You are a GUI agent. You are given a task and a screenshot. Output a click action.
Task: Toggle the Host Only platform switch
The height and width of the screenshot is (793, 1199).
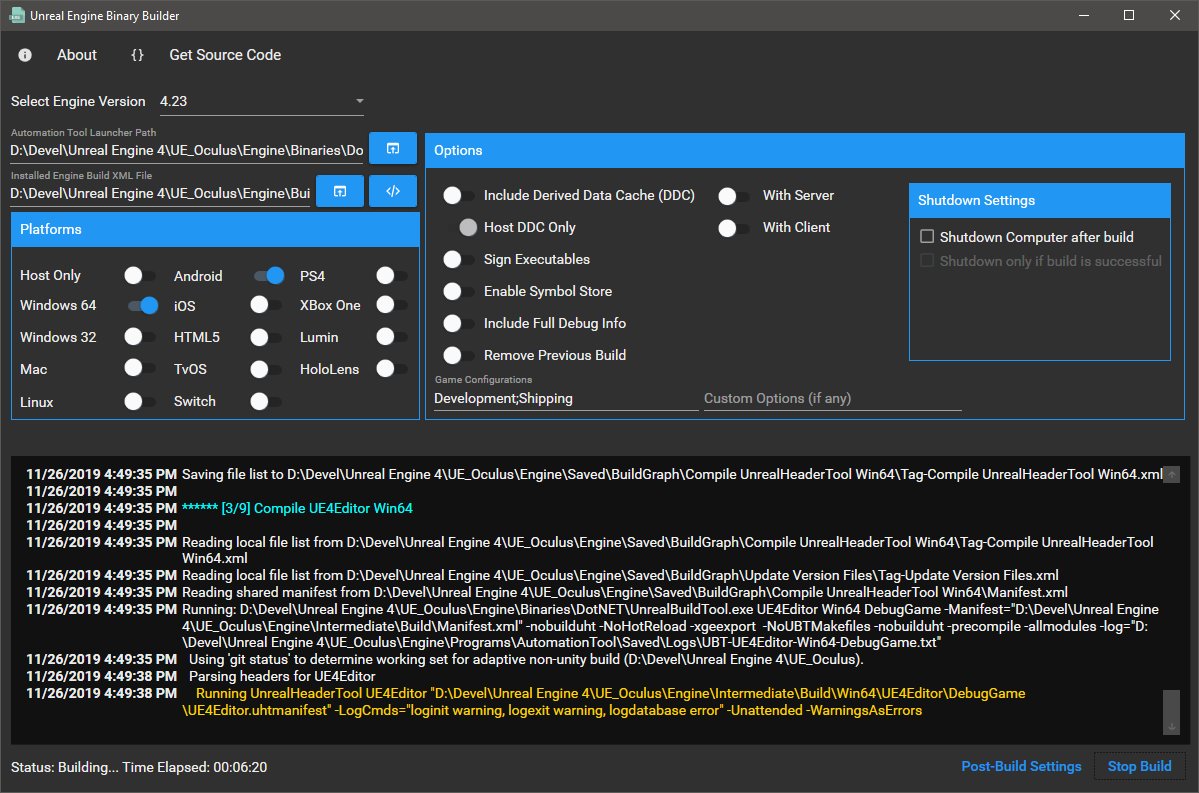140,275
